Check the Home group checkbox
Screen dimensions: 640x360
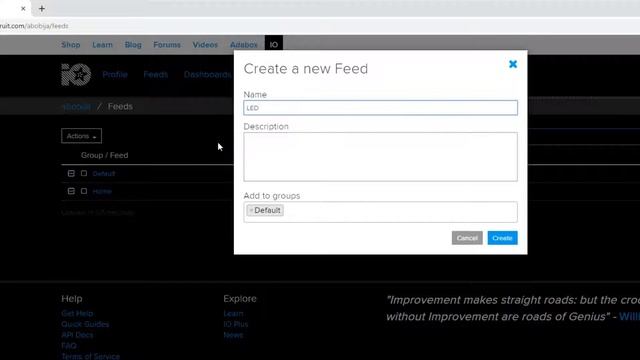(x=84, y=191)
